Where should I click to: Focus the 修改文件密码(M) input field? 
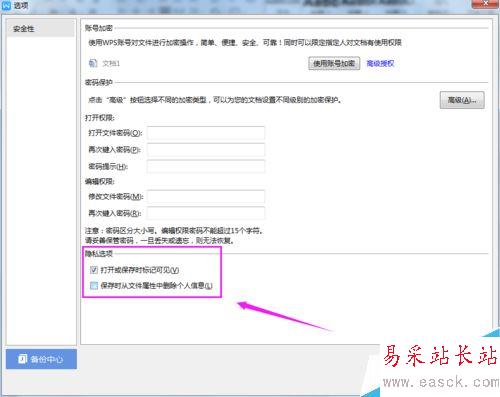[206, 197]
